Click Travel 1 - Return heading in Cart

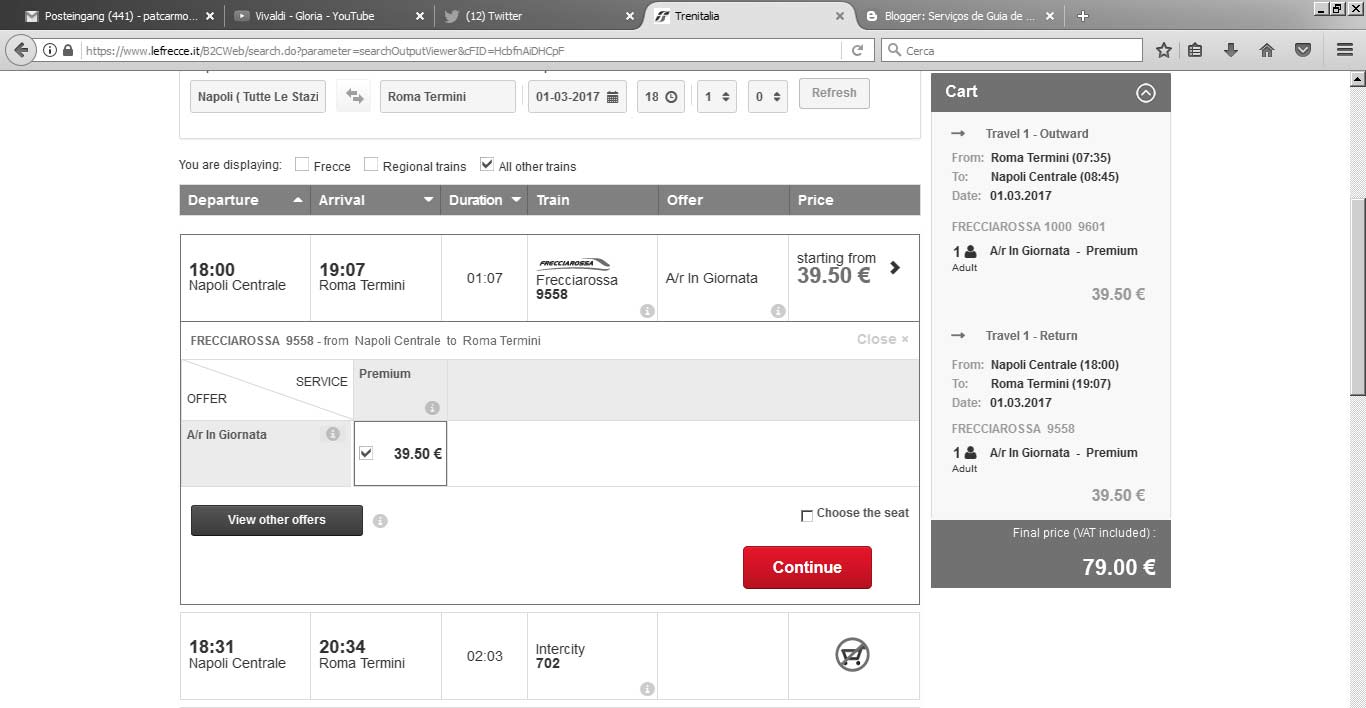(x=1031, y=336)
